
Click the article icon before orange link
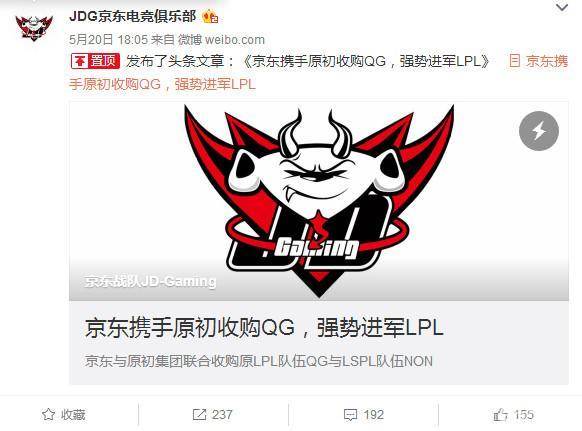coord(514,61)
